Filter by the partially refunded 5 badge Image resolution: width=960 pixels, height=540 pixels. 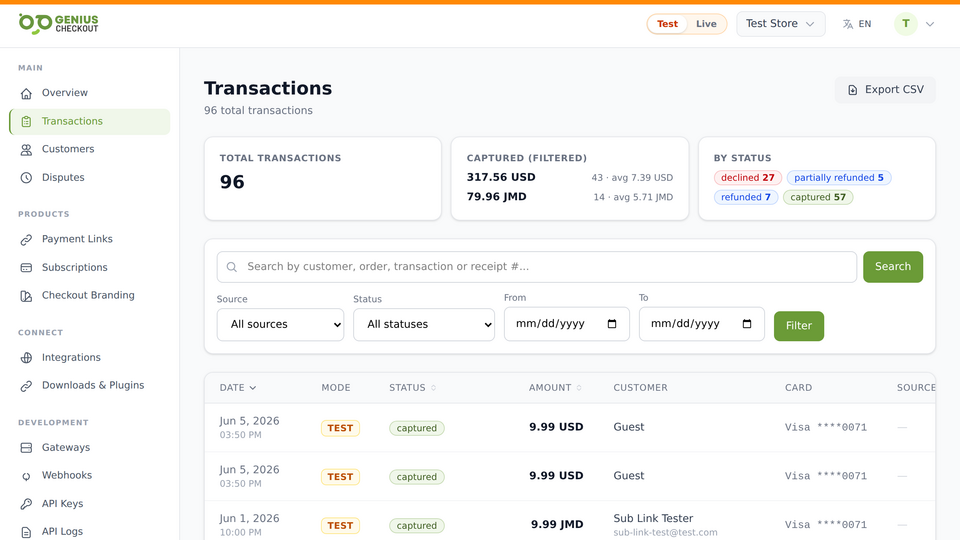(839, 178)
